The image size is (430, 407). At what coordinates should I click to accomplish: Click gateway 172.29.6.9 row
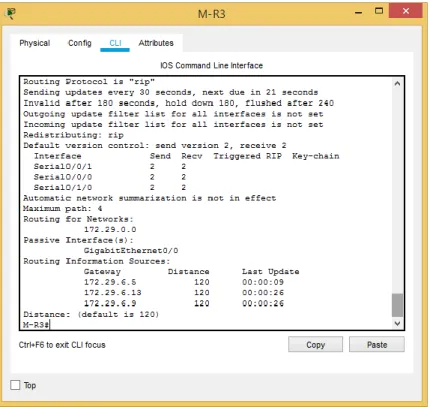click(x=184, y=303)
